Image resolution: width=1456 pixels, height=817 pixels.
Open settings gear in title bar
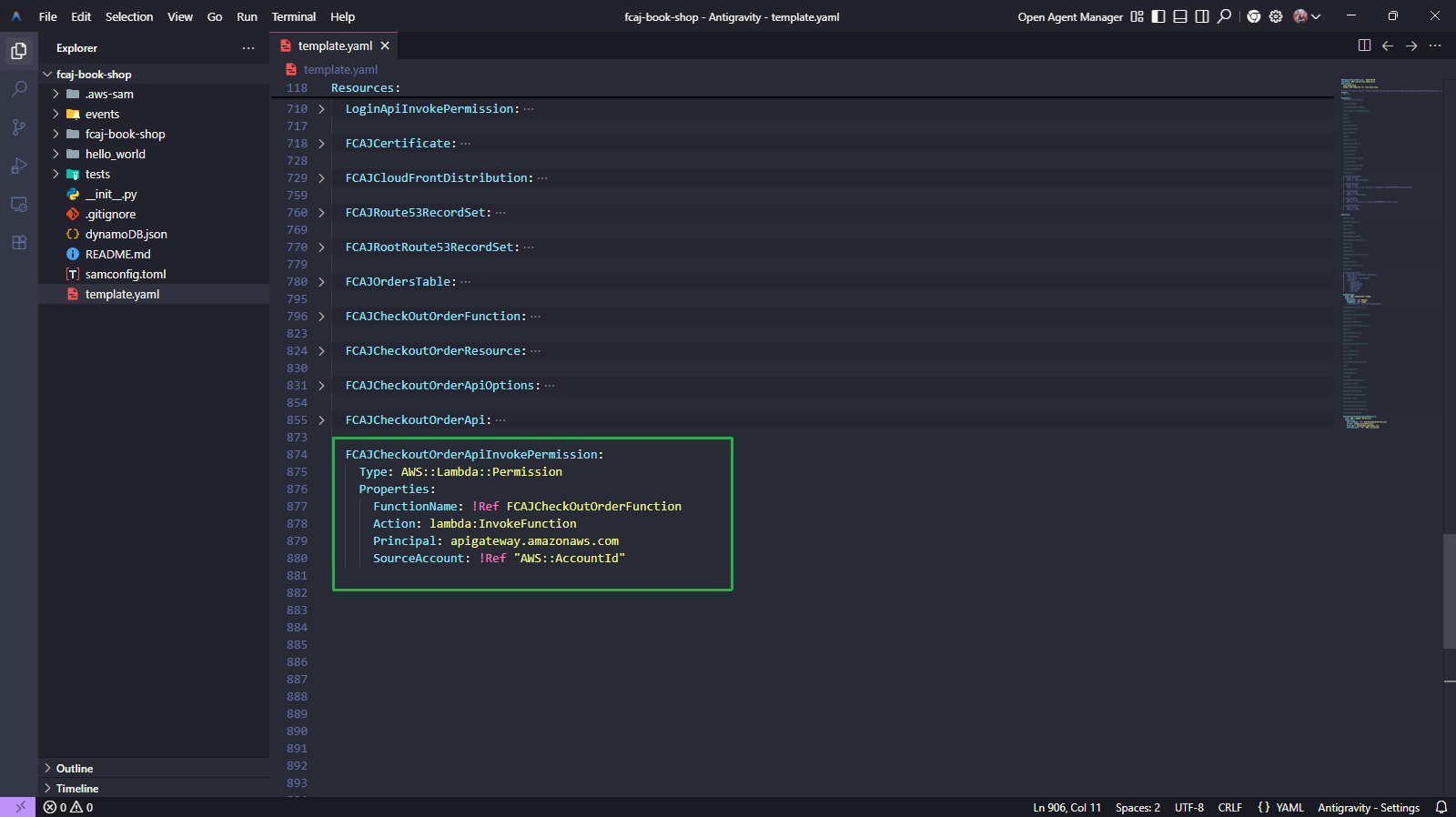(x=1276, y=16)
